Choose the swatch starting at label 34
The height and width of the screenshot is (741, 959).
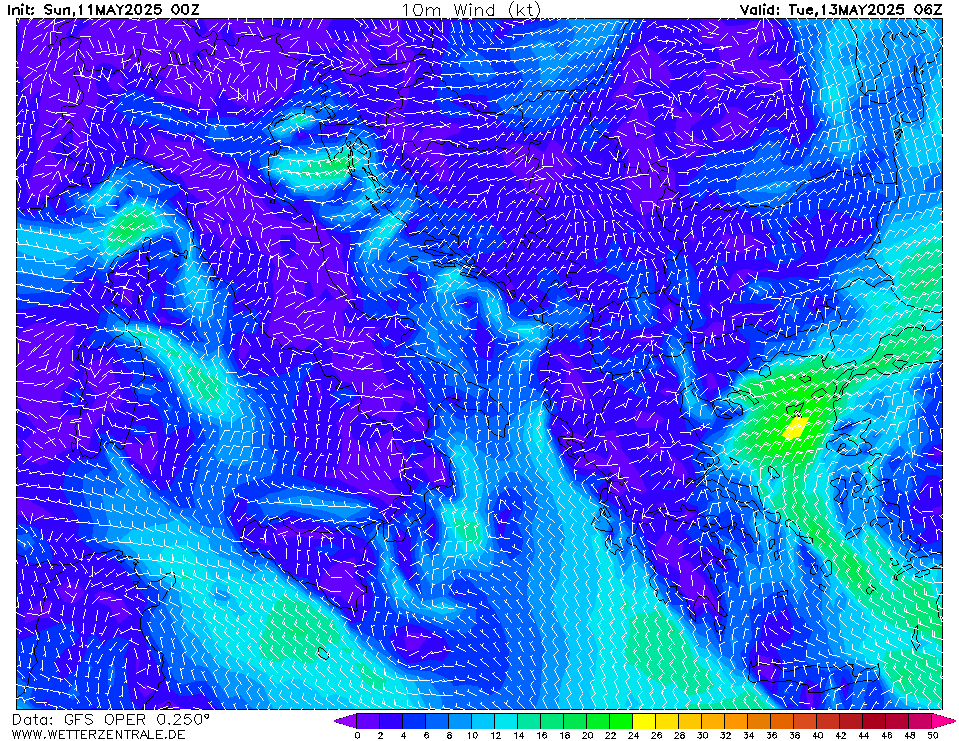[760, 721]
